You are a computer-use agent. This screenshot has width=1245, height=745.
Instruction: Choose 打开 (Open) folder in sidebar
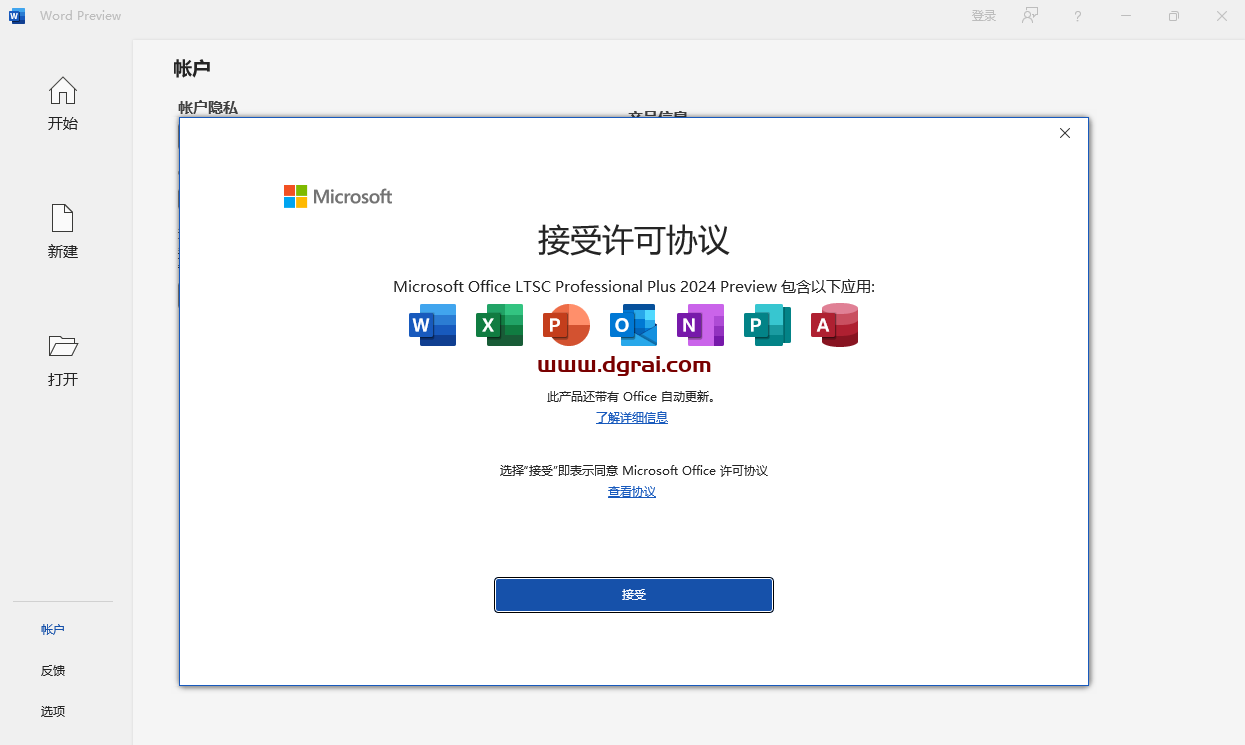tap(63, 360)
